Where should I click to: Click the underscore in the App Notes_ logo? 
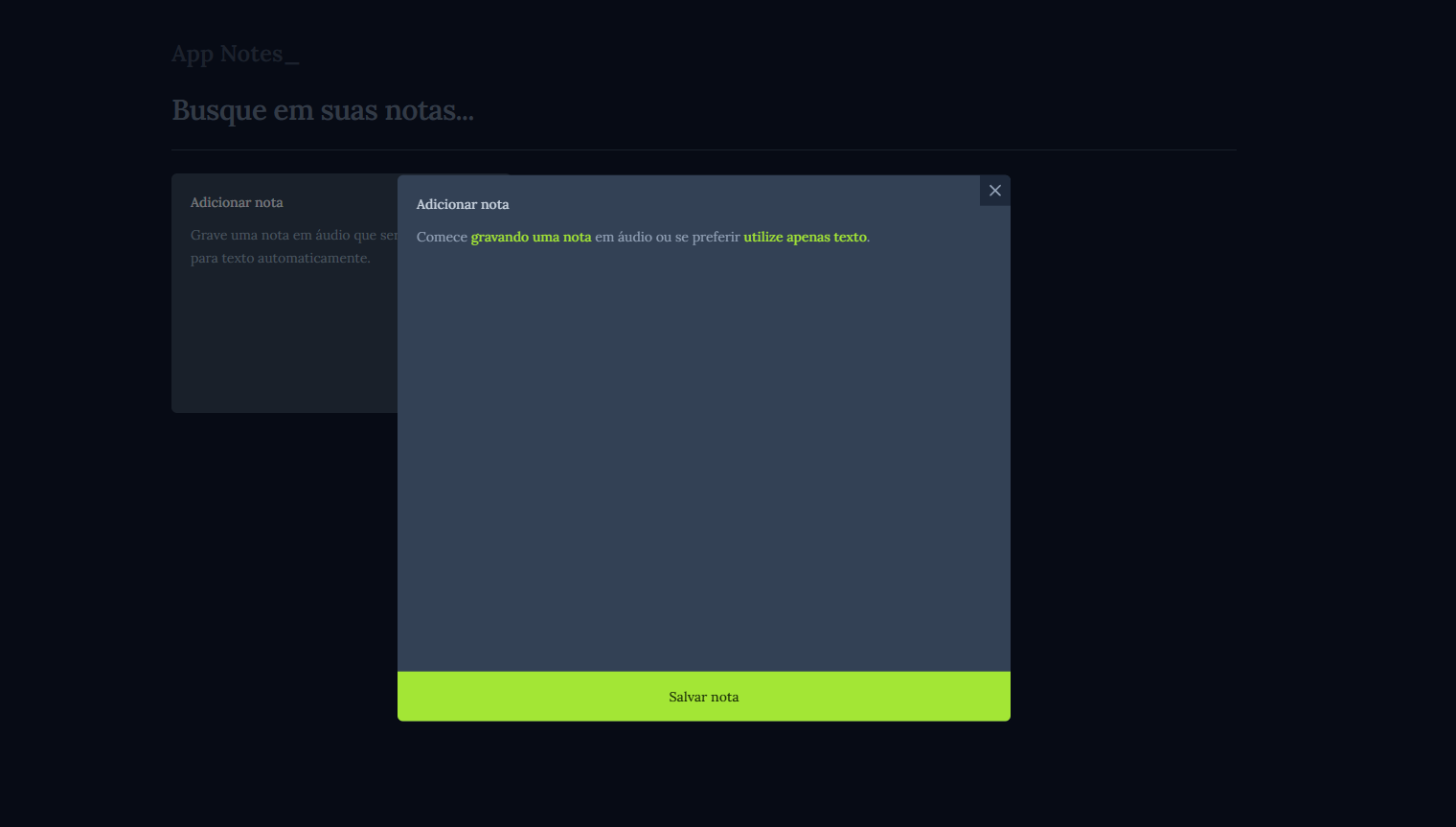tap(292, 56)
